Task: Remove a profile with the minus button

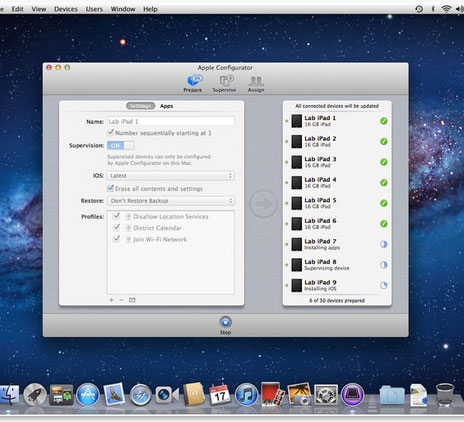Action: [121, 300]
